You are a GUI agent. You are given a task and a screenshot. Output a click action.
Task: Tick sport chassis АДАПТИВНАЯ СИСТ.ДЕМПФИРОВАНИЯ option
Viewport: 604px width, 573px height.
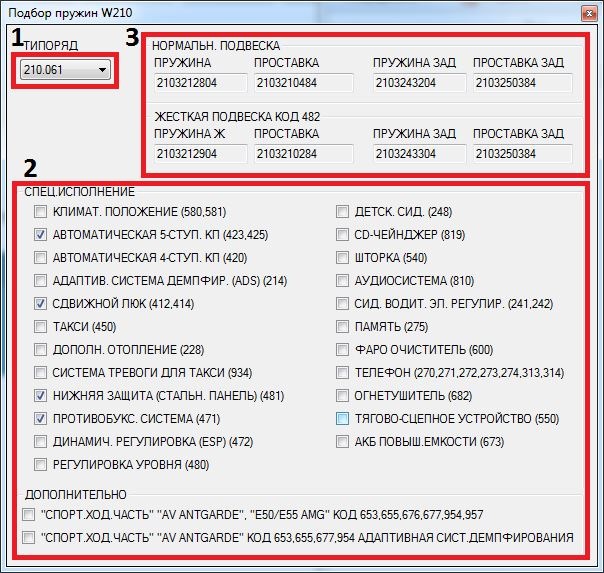[x=29, y=537]
